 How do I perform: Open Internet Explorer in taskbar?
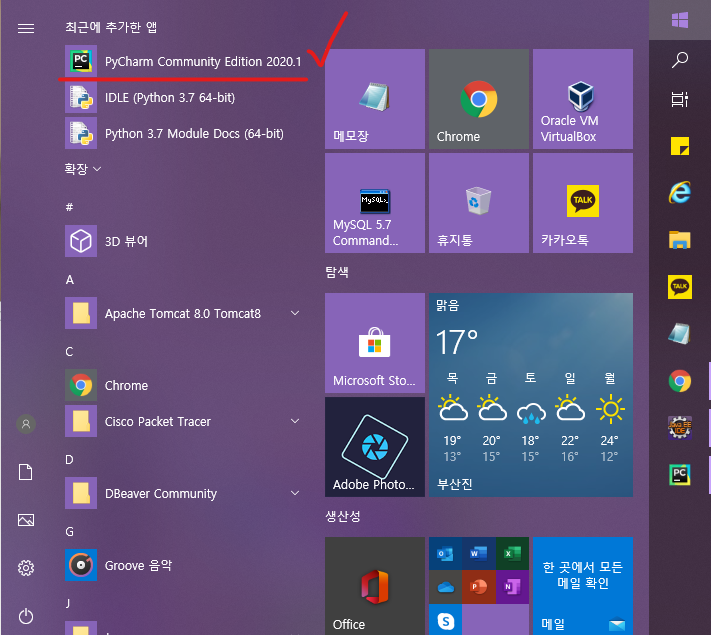[x=680, y=192]
